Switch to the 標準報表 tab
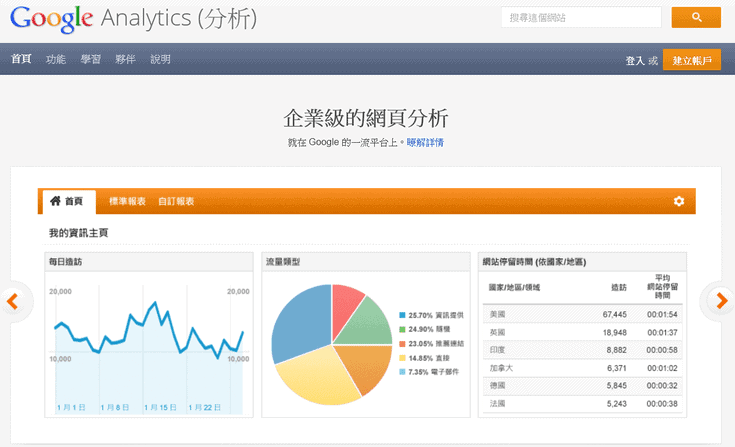The height and width of the screenshot is (447, 735). click(x=128, y=201)
